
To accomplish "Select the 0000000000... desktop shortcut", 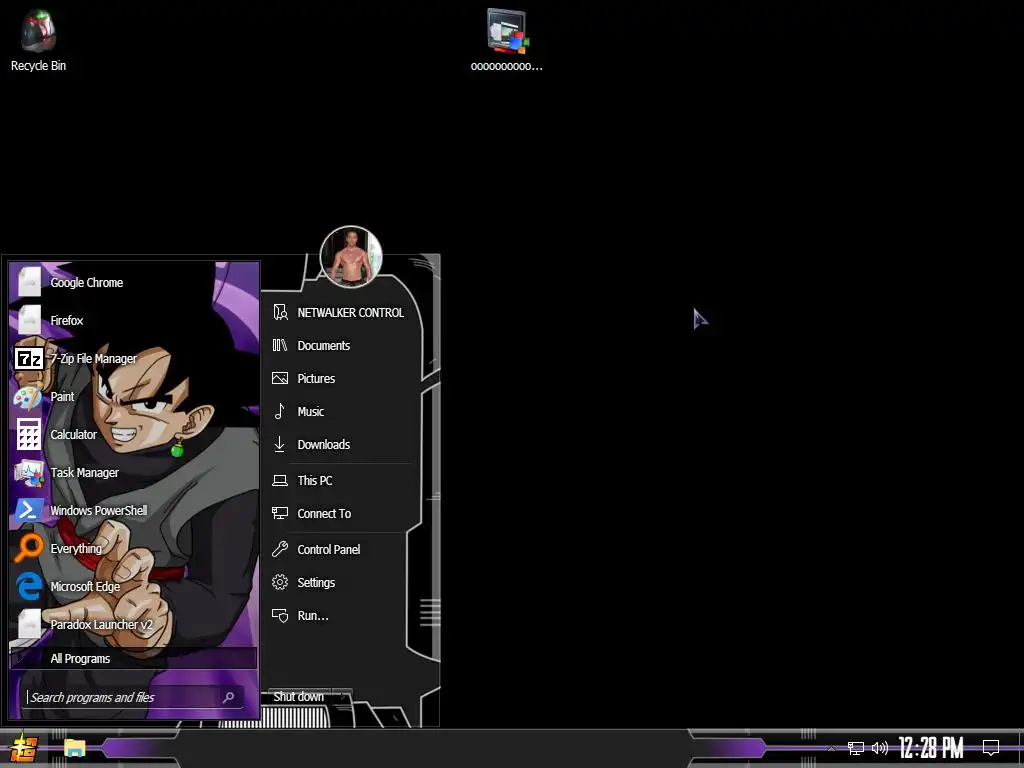I will click(507, 40).
